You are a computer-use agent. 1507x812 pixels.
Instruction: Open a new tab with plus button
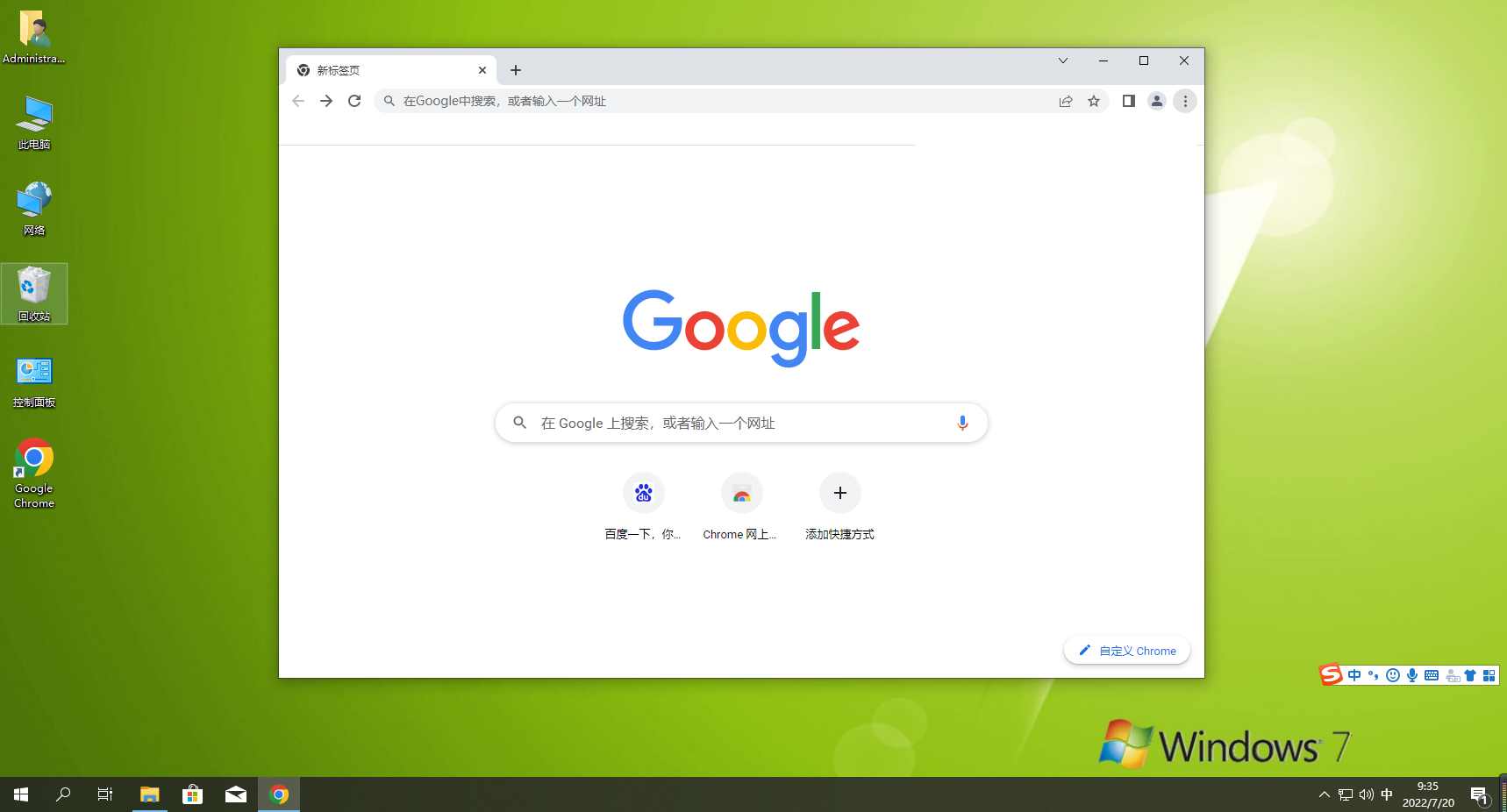tap(516, 70)
